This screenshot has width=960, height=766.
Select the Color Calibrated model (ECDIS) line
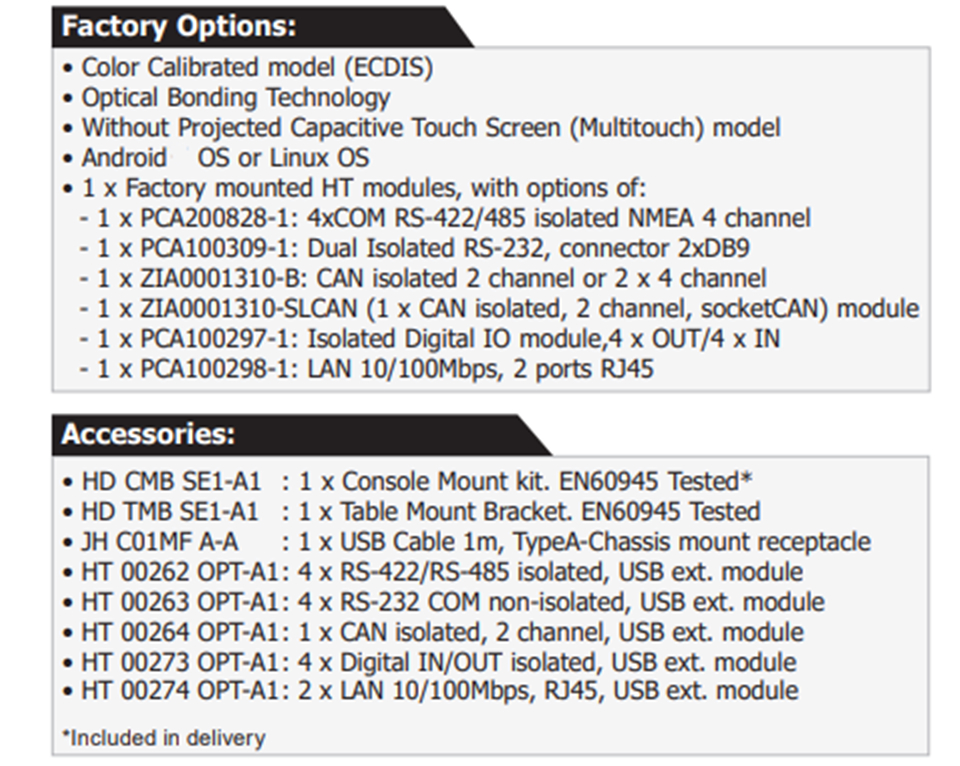point(257,68)
